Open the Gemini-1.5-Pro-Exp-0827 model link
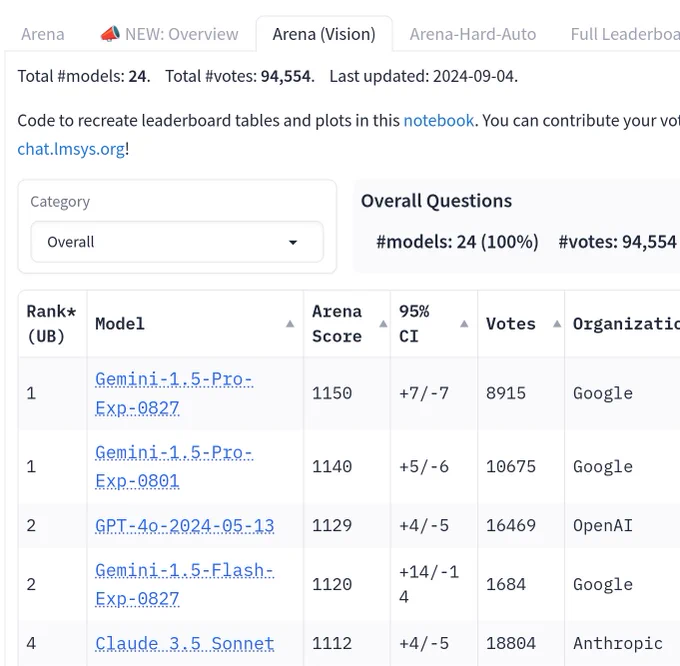The width and height of the screenshot is (680, 666). (173, 394)
